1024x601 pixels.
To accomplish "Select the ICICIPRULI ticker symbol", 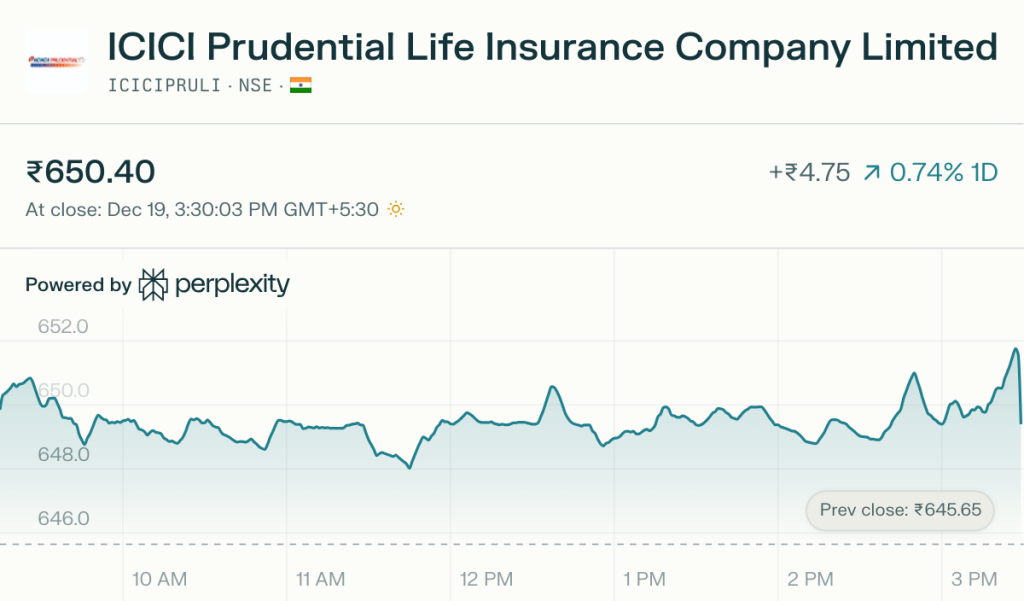I will coord(164,86).
